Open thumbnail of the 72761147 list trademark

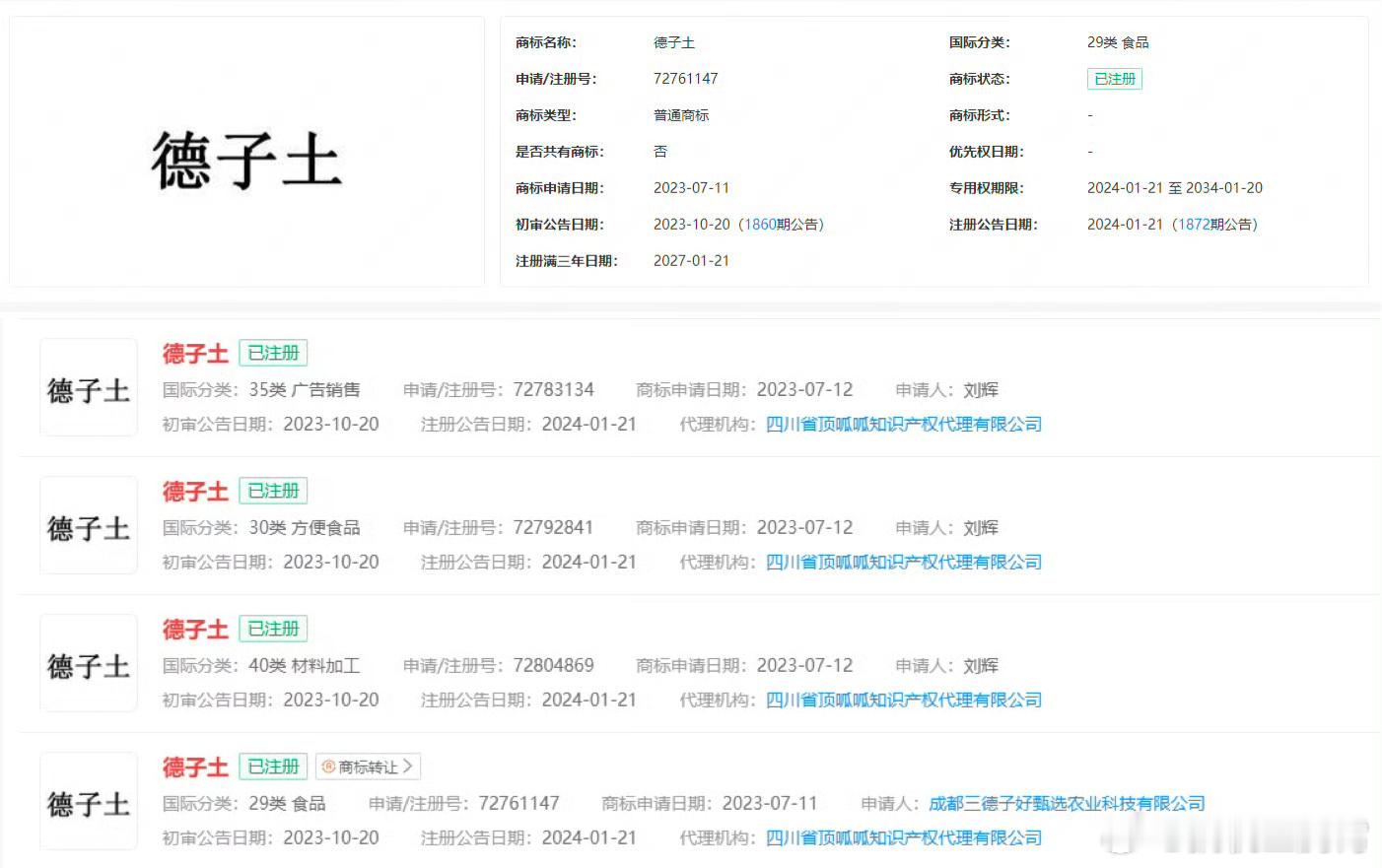point(89,801)
